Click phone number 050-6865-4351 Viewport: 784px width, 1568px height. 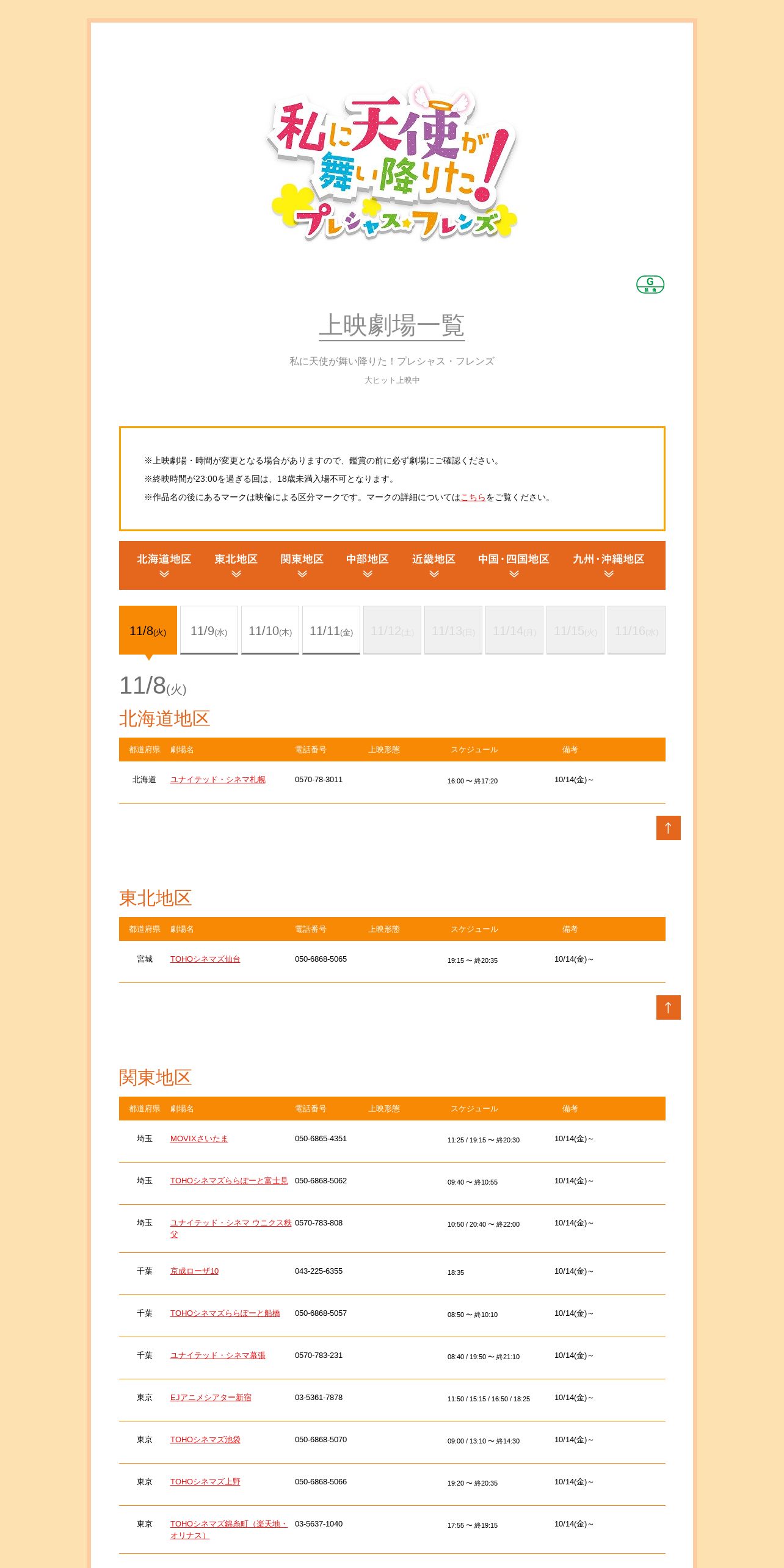[321, 1139]
